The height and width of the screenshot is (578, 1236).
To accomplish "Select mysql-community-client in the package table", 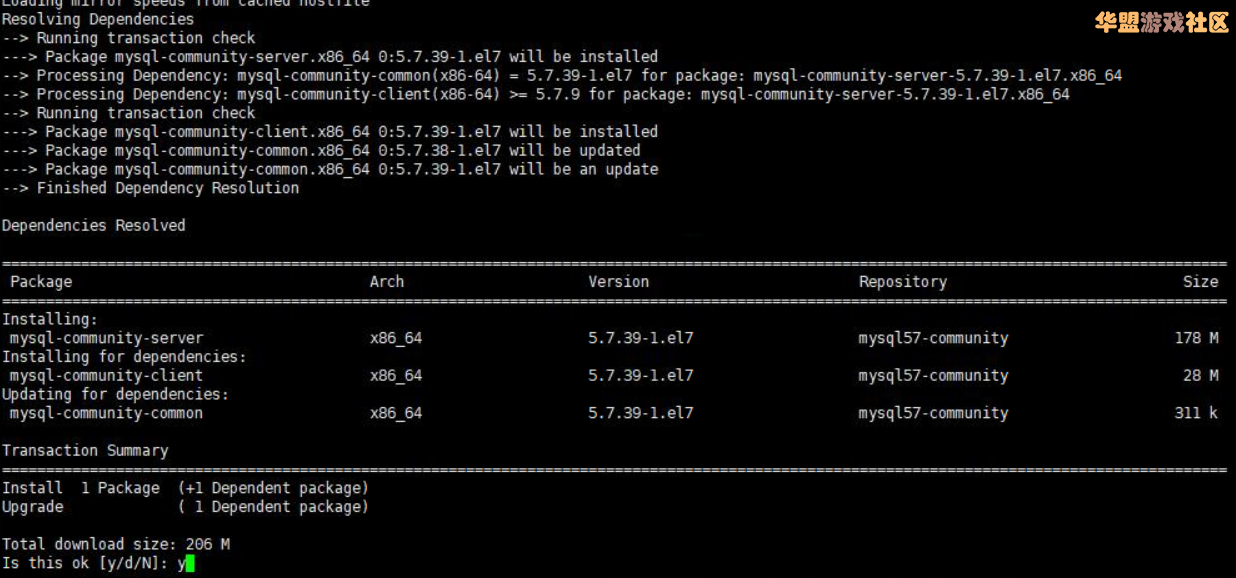I will coord(107,376).
